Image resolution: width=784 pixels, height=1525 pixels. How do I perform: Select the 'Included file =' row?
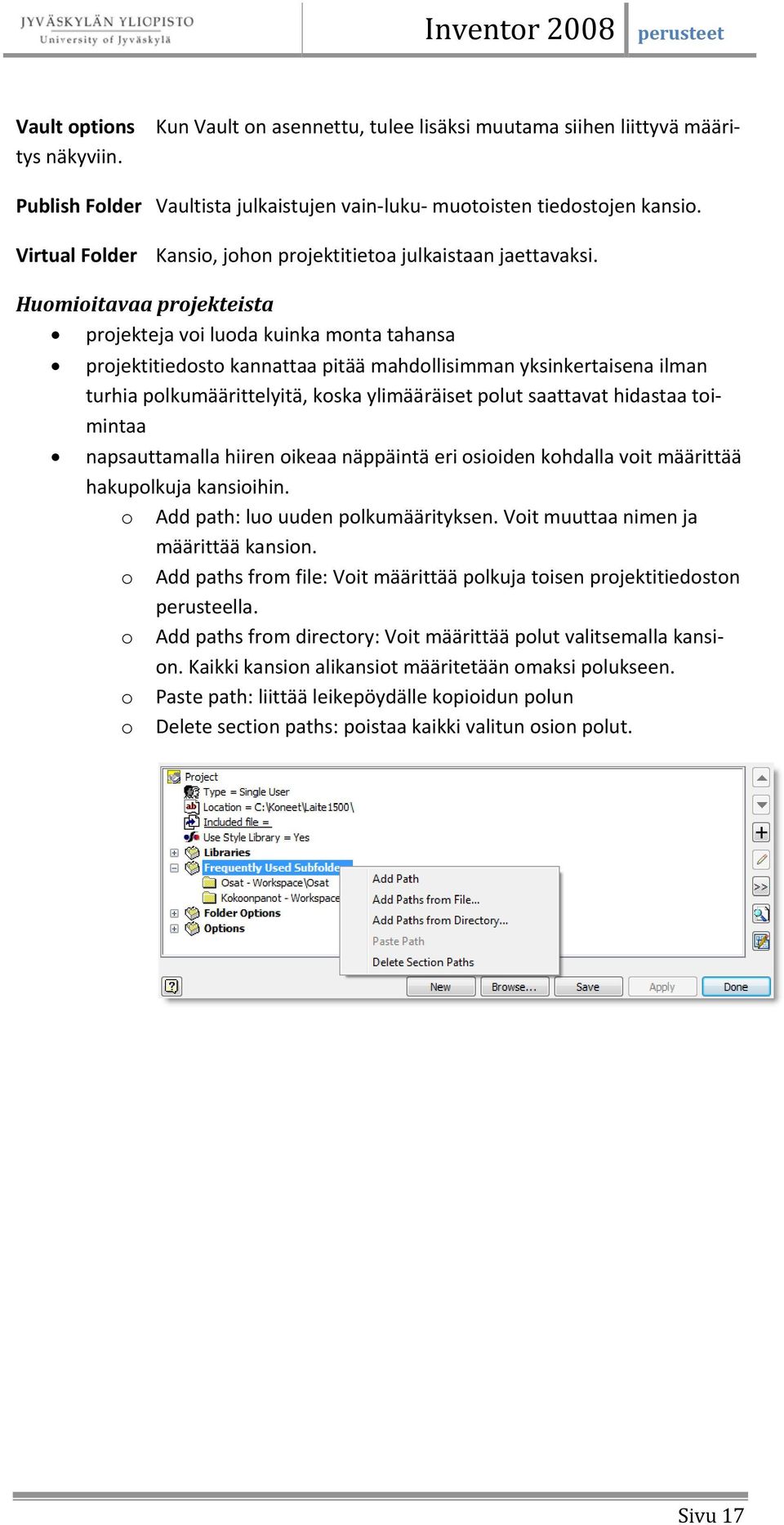pos(236,822)
